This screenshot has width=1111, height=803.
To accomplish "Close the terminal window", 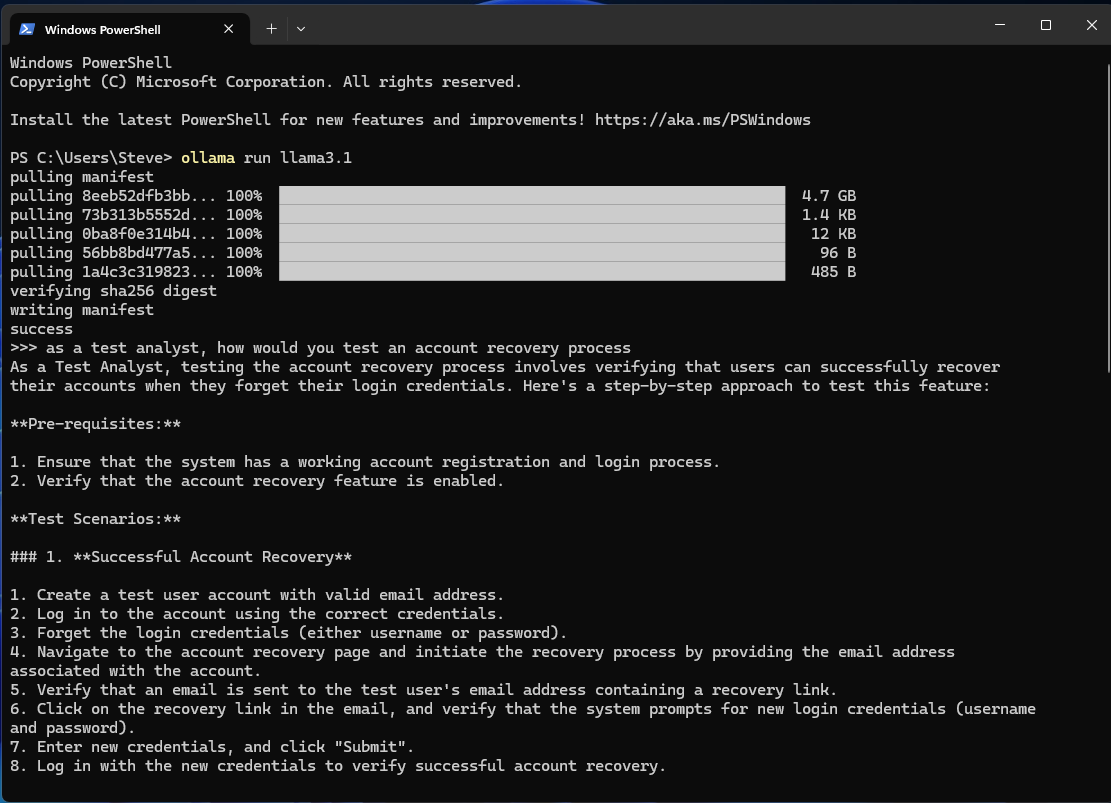I will [1091, 25].
